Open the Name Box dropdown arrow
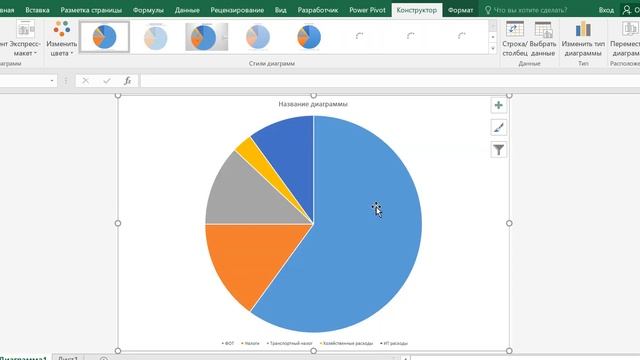Screen dimensions: 640x360 click(52, 81)
